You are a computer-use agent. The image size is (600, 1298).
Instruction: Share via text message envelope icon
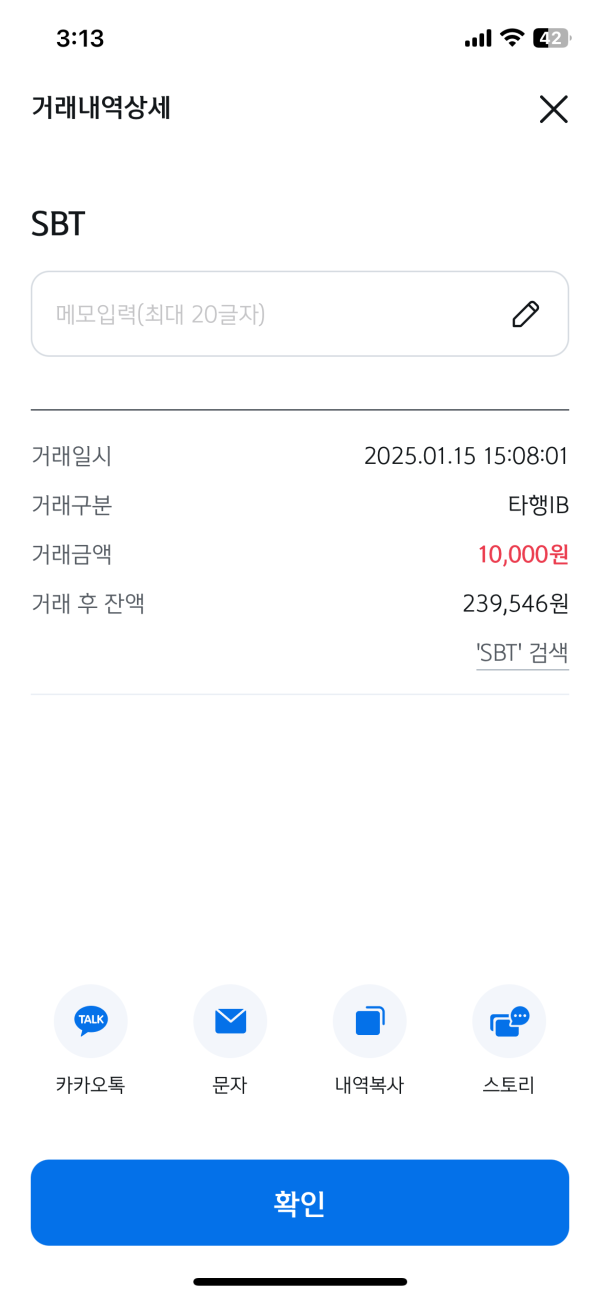(x=230, y=1021)
